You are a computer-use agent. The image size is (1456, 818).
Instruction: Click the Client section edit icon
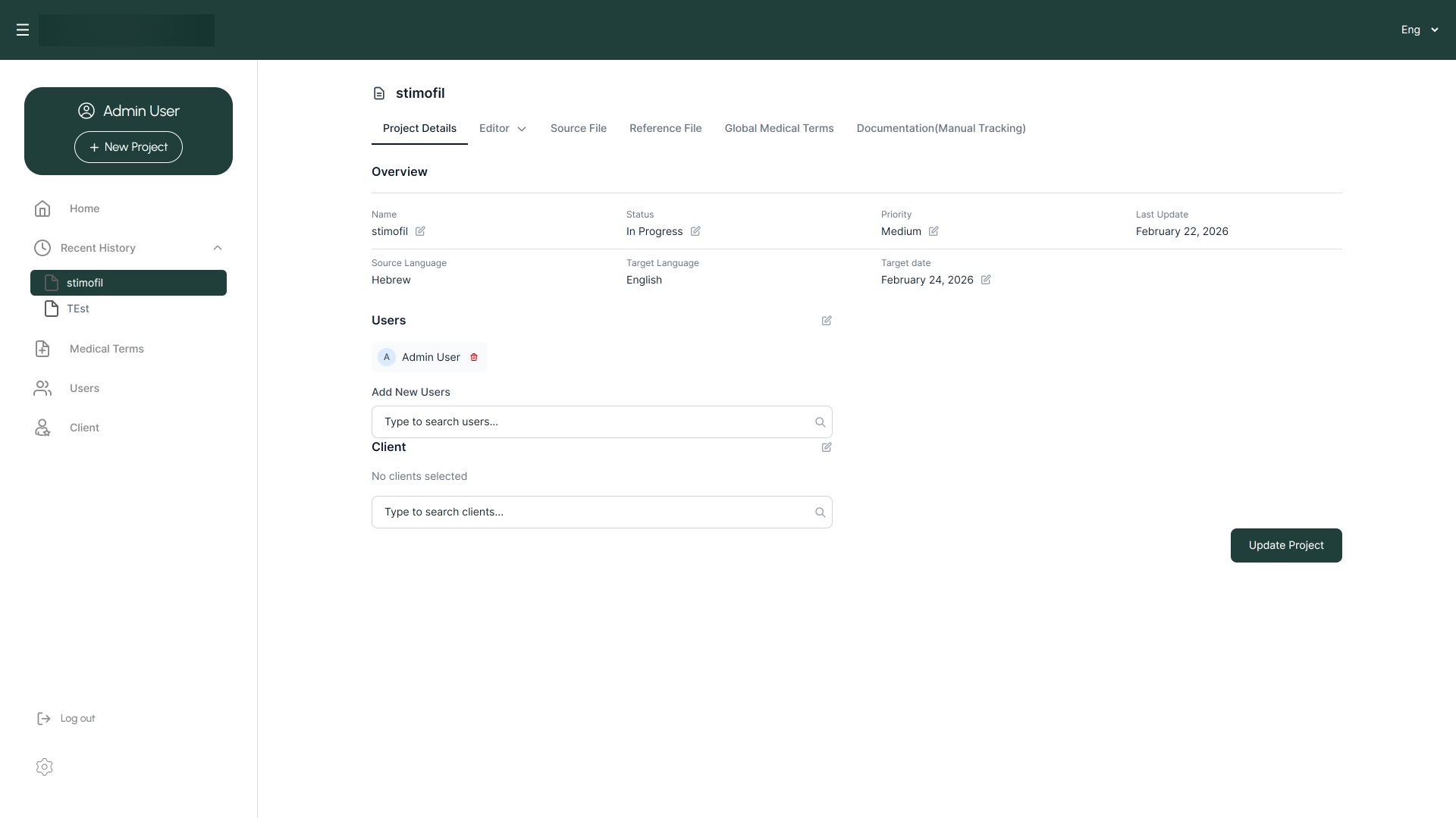point(827,447)
